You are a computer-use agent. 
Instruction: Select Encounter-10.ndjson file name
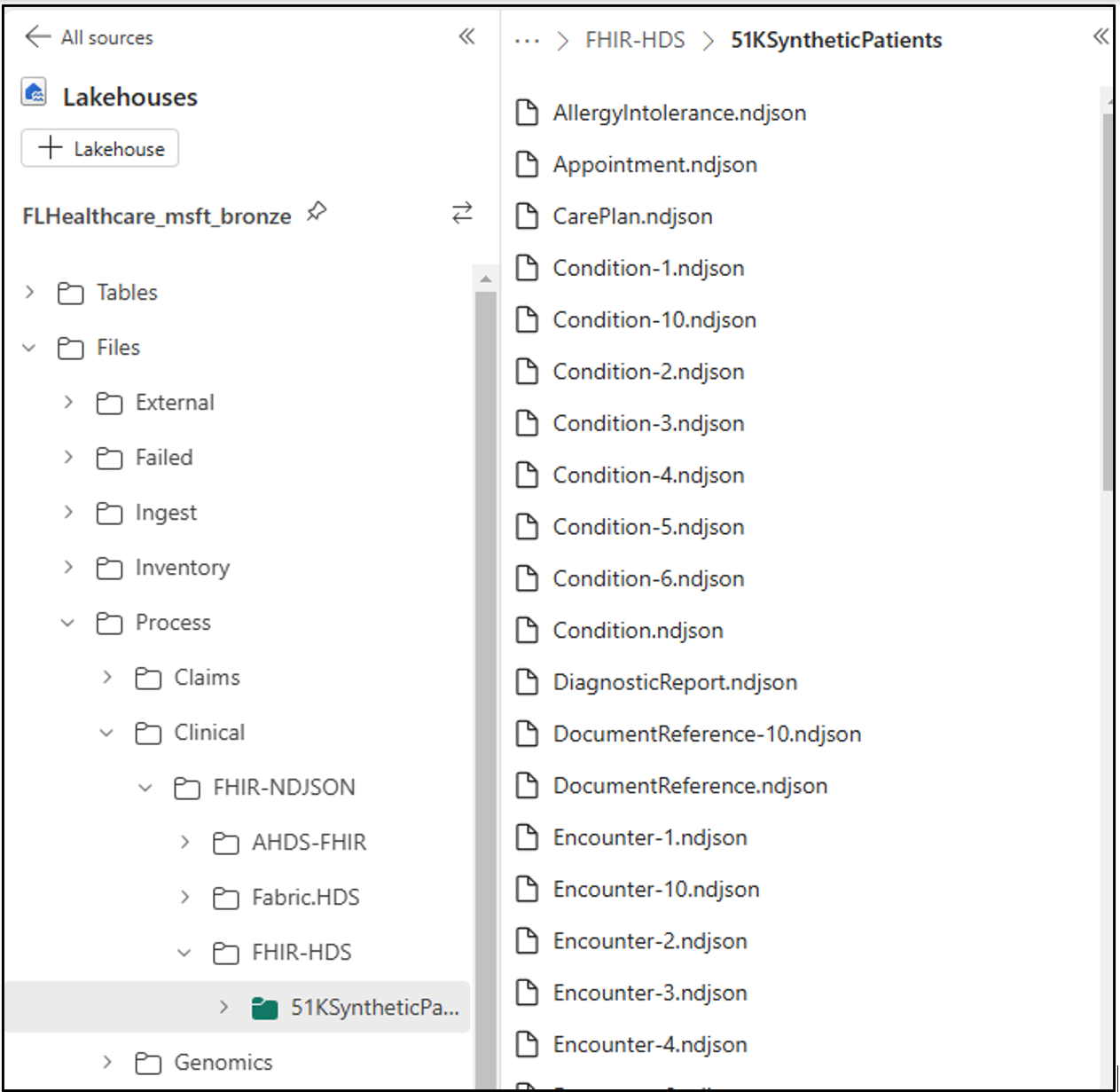pos(656,889)
